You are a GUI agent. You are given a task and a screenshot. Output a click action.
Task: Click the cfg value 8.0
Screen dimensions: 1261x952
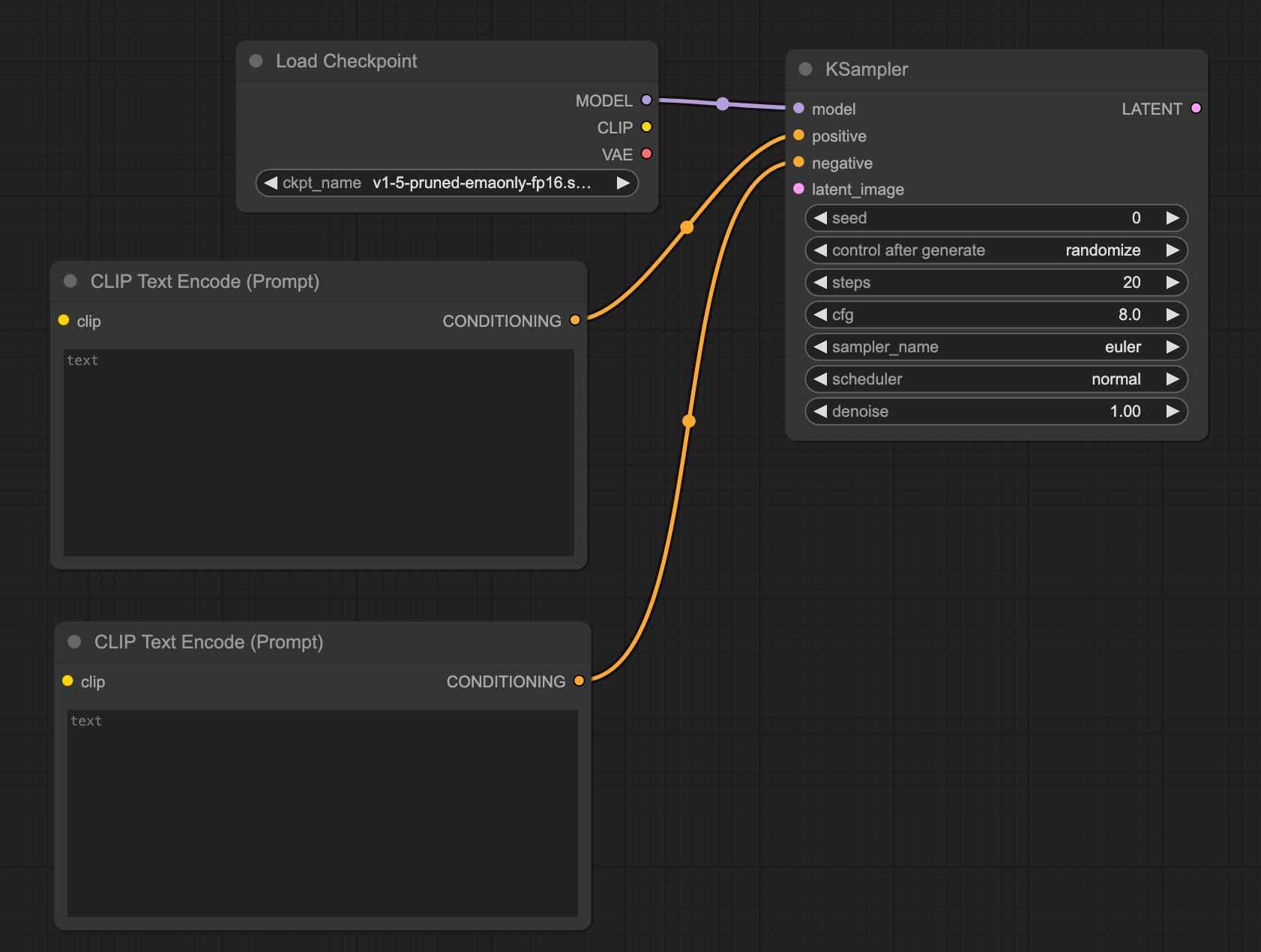(1129, 315)
